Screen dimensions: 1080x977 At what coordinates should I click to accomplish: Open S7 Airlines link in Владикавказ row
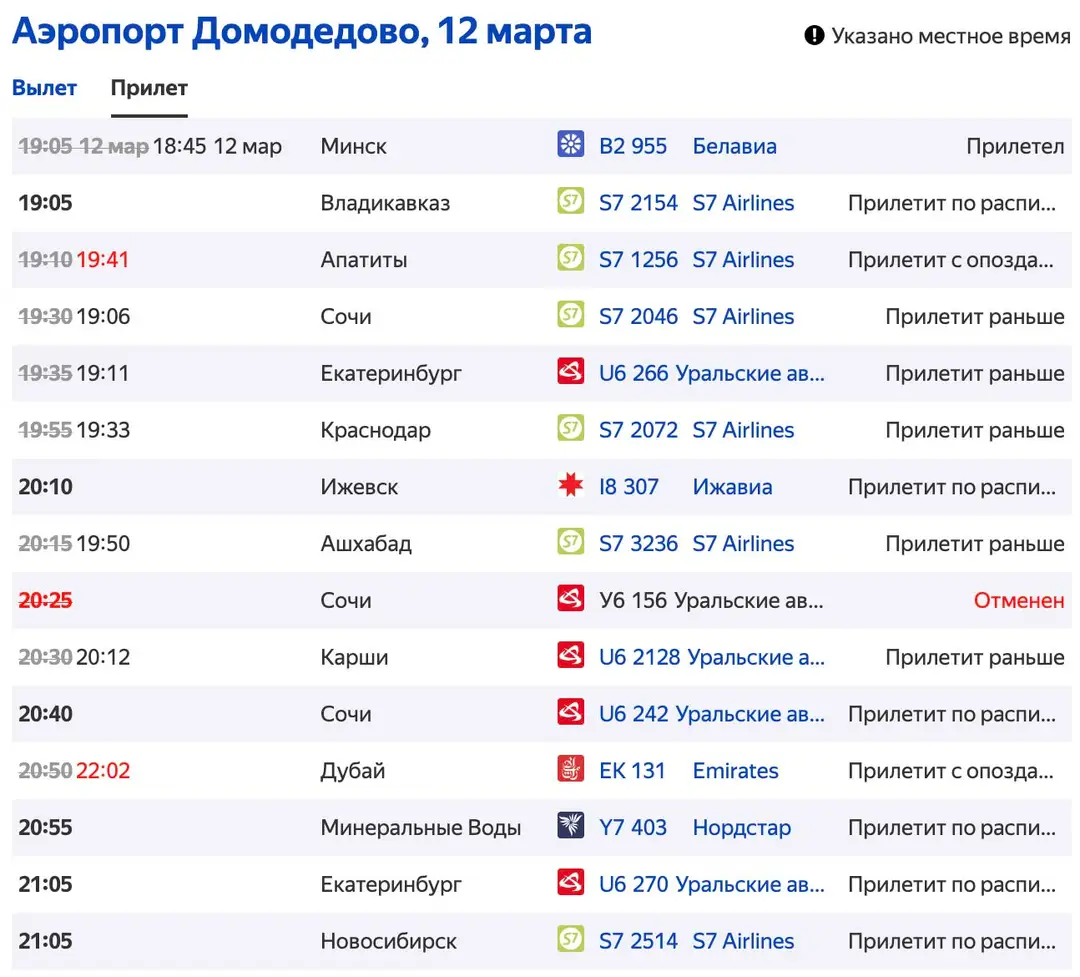pos(743,203)
